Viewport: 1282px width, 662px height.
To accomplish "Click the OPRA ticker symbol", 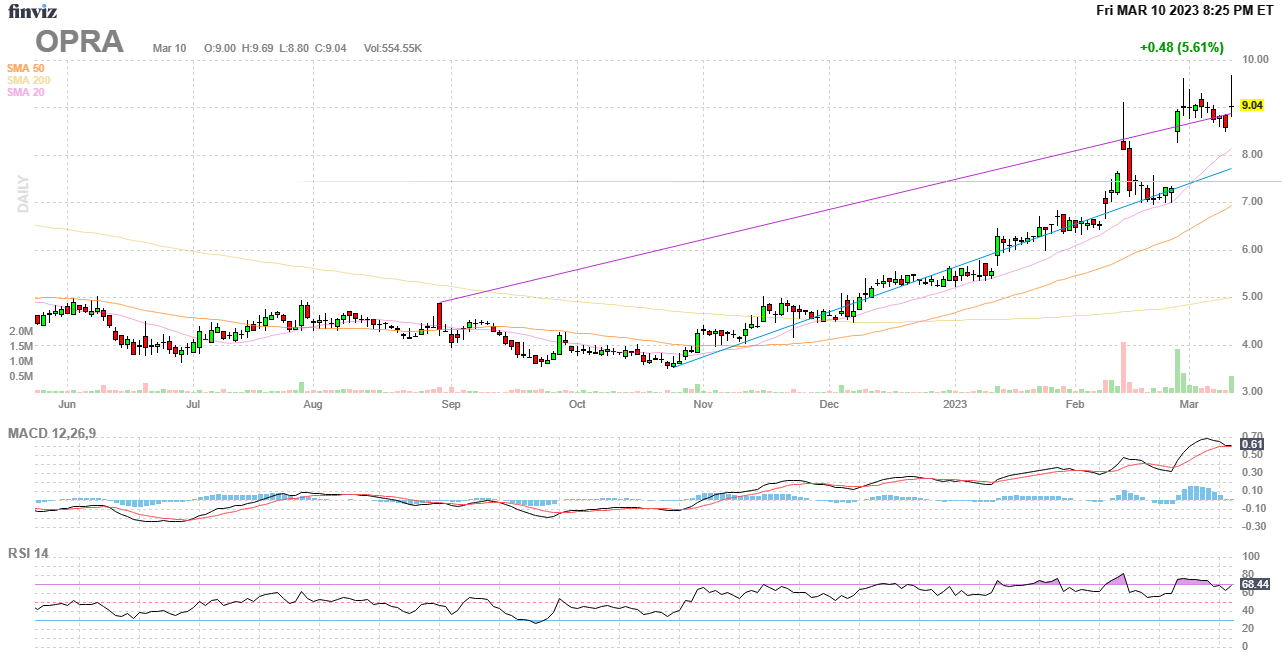I will 80,42.
